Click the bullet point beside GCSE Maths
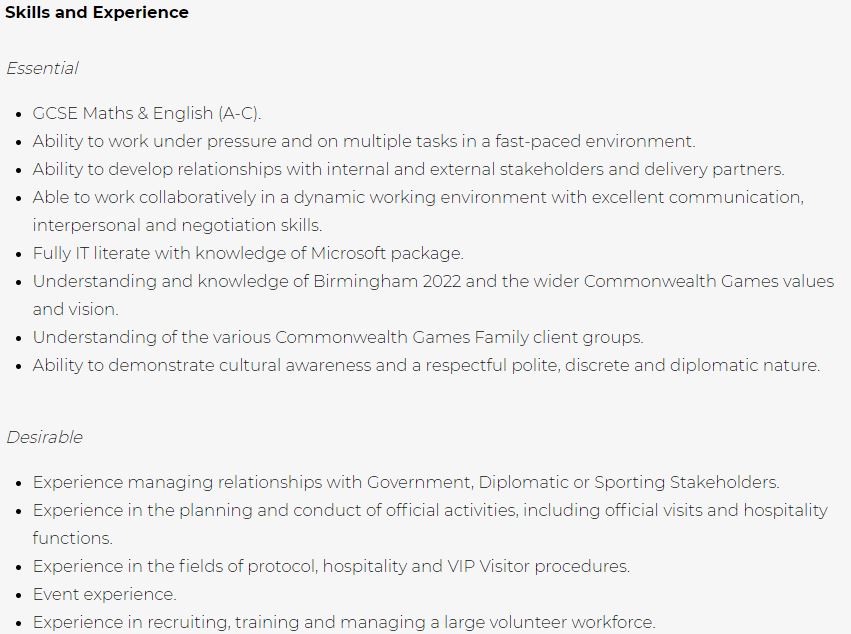The image size is (851, 634). pos(19,115)
